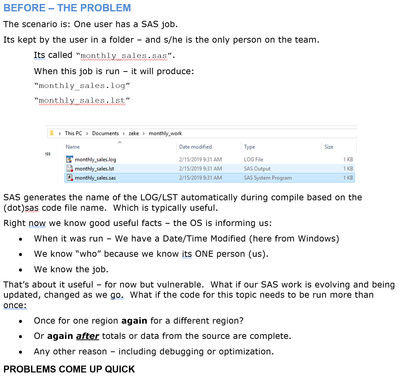
Task: Sort files by Name column header
Action: coord(72,147)
